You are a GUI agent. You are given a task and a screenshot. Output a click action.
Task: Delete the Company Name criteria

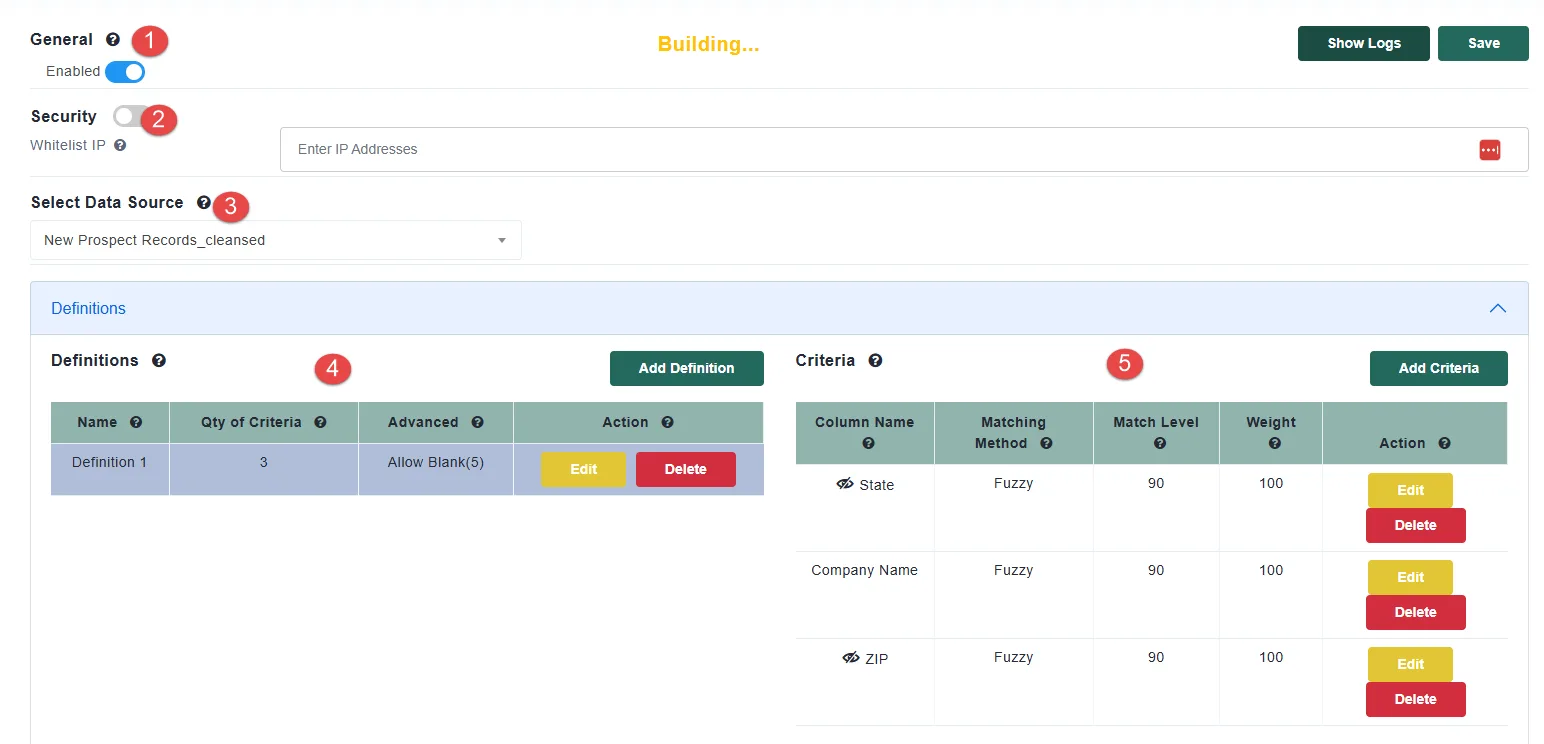[x=1415, y=612]
